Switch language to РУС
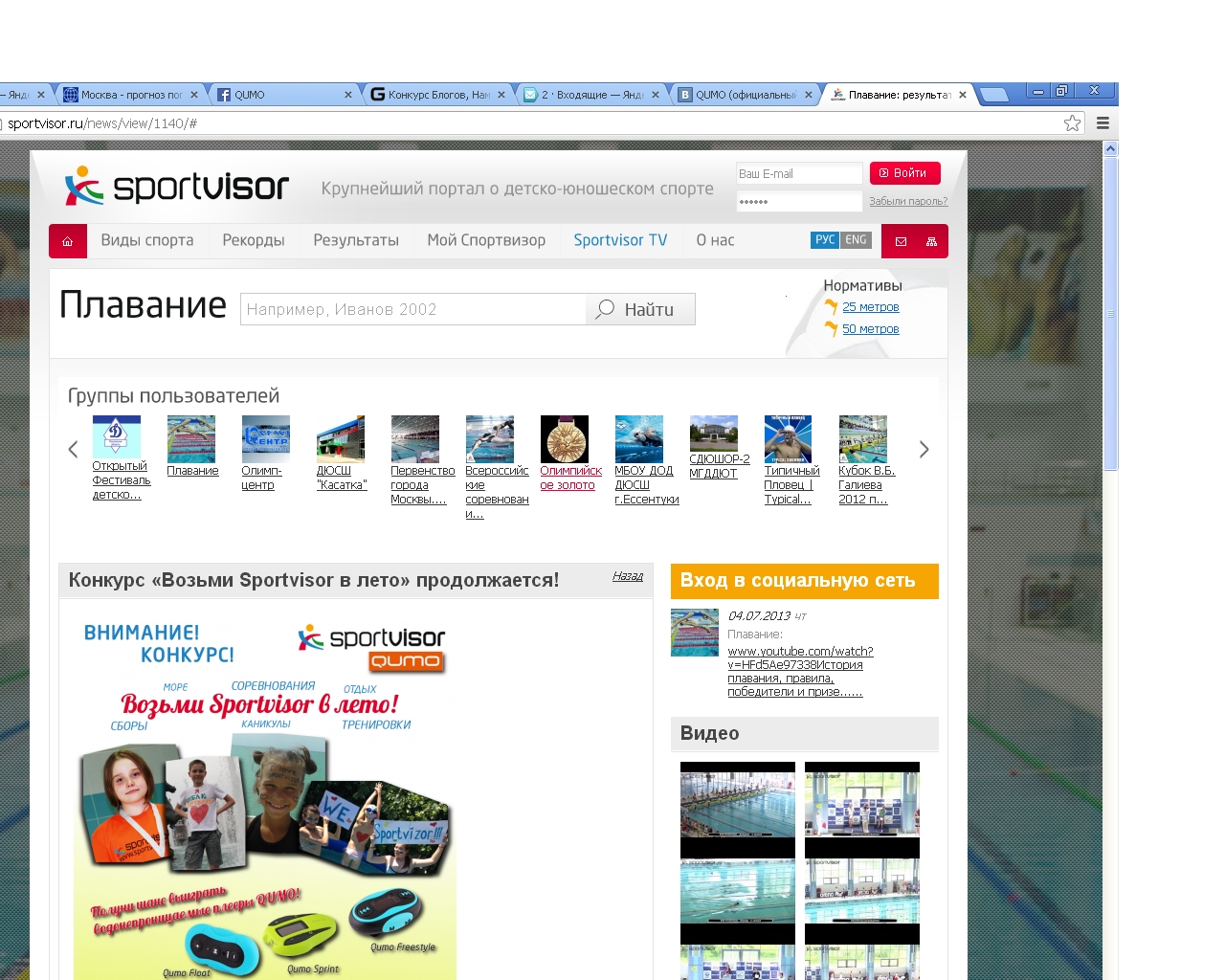 [x=825, y=240]
